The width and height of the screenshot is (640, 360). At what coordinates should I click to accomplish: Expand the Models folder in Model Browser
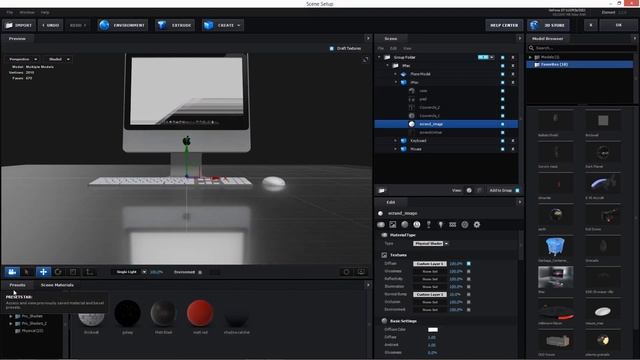click(x=531, y=58)
